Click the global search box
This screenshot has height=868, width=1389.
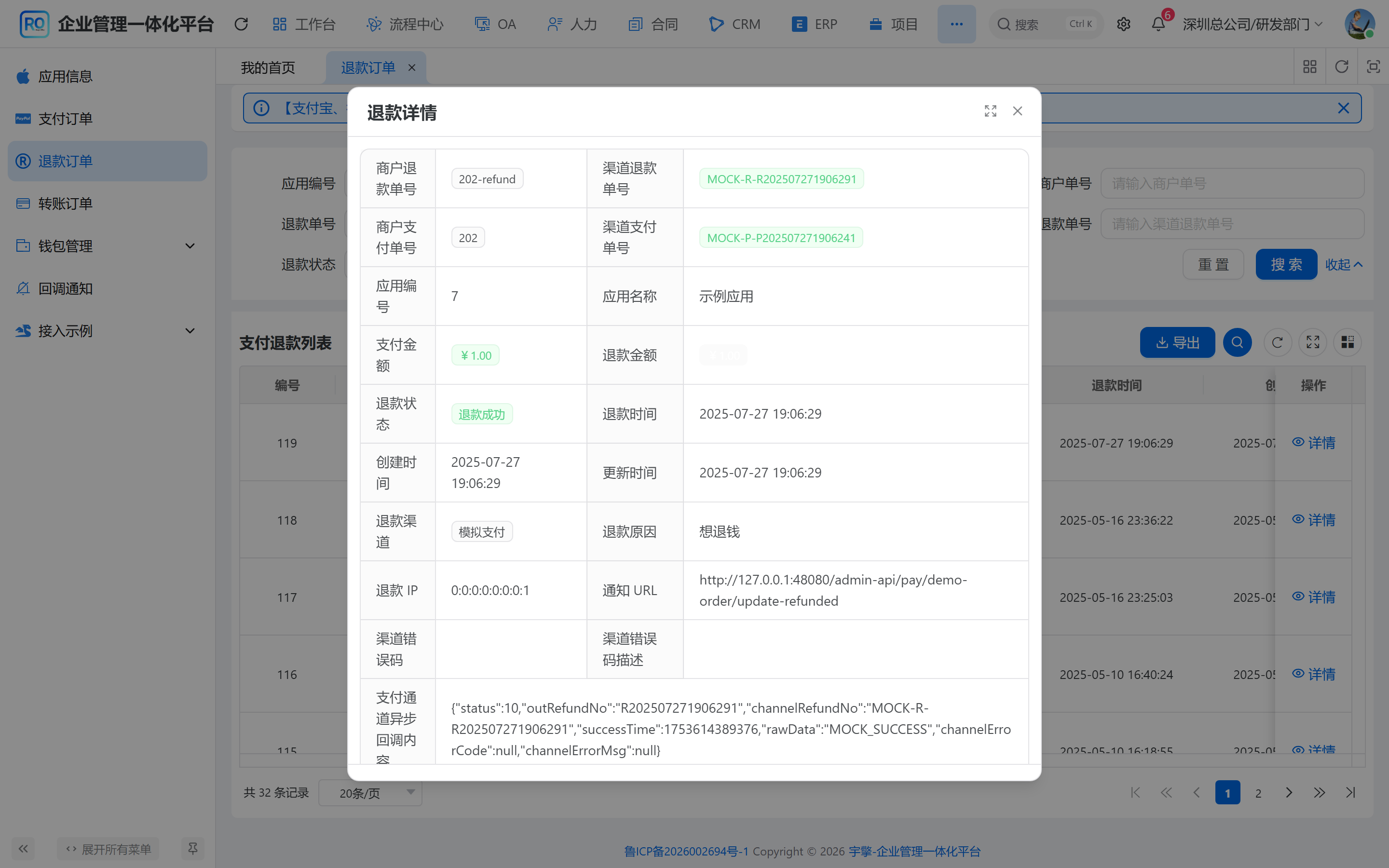coord(1046,24)
